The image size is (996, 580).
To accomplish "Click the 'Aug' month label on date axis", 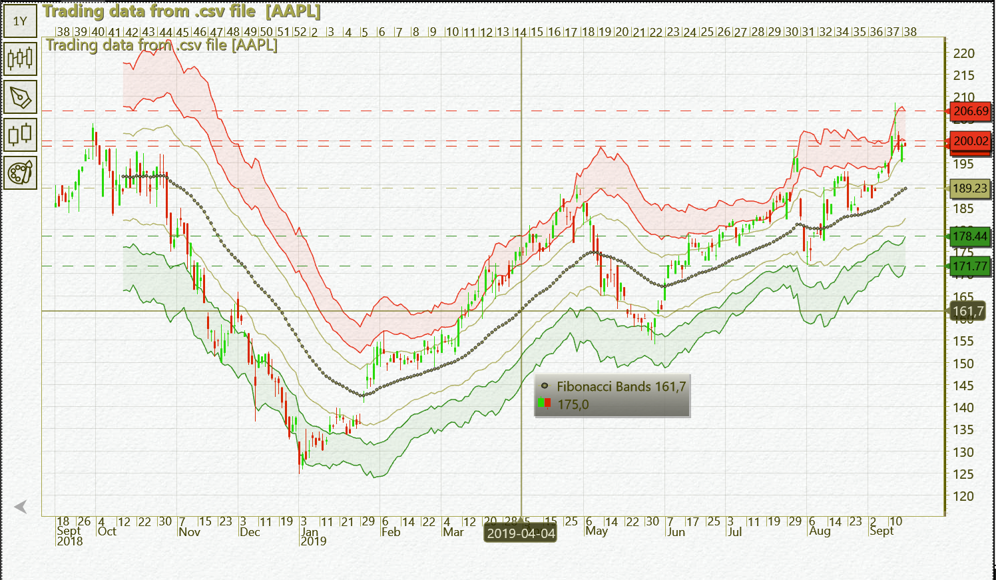I will [x=819, y=531].
